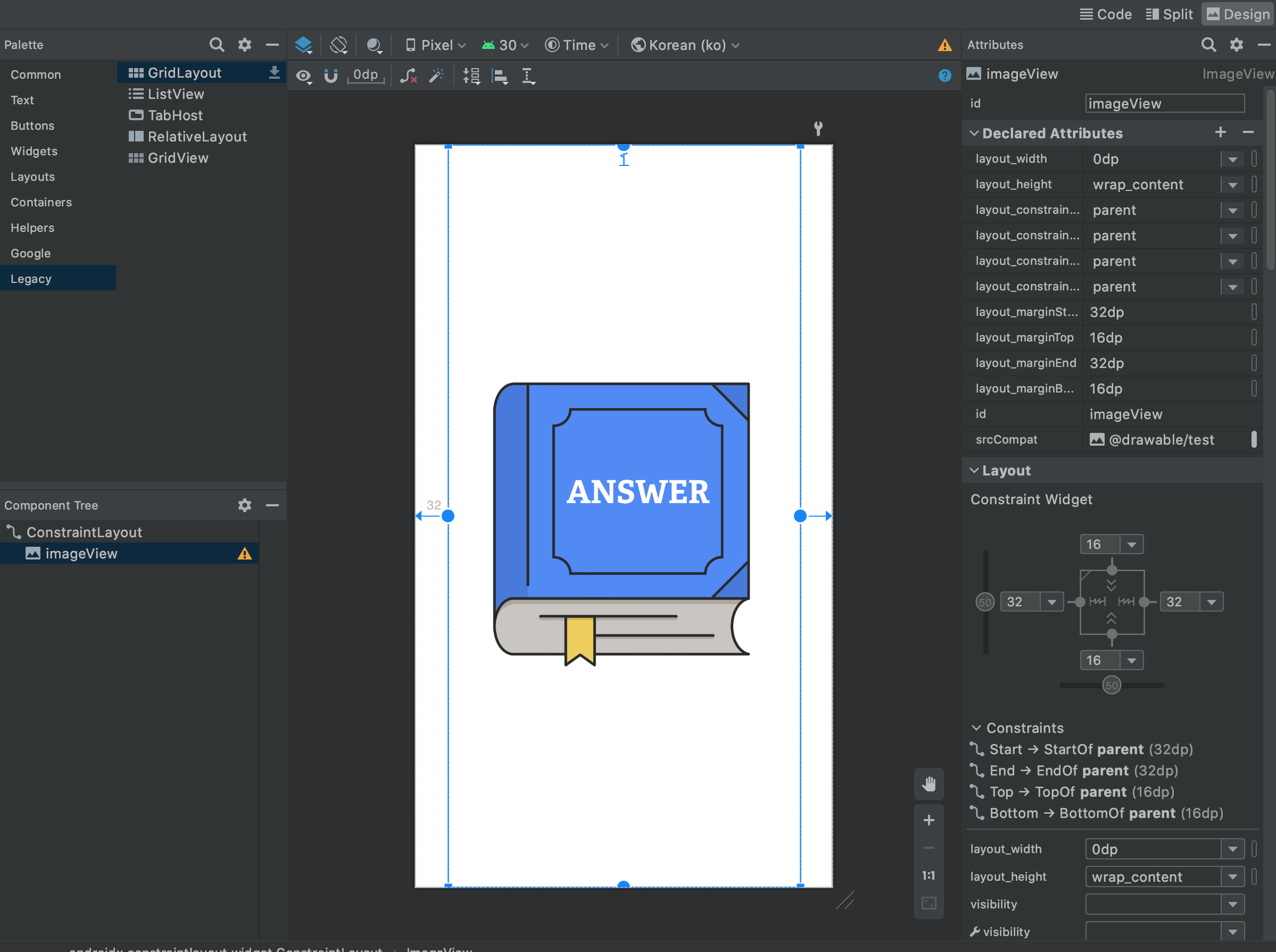The height and width of the screenshot is (952, 1276).
Task: Click the blue help question icon
Action: click(944, 76)
